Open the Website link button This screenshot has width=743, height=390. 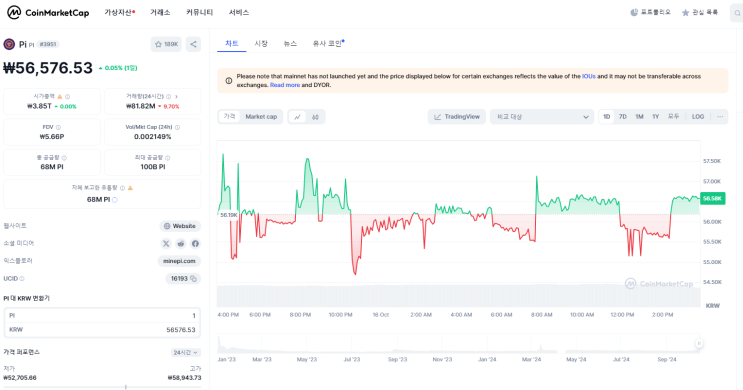[x=180, y=226]
